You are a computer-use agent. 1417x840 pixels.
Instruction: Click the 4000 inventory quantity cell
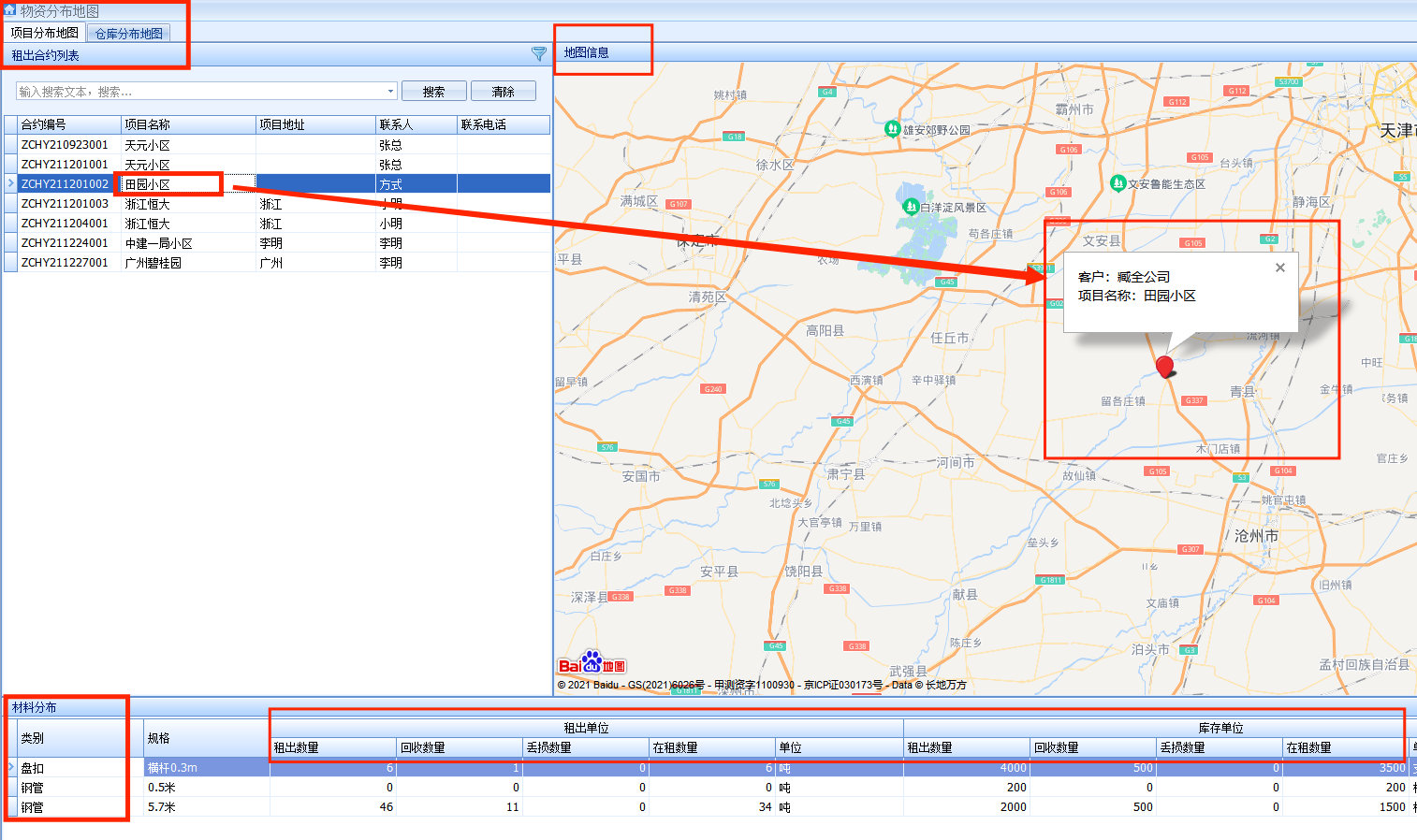pos(967,767)
